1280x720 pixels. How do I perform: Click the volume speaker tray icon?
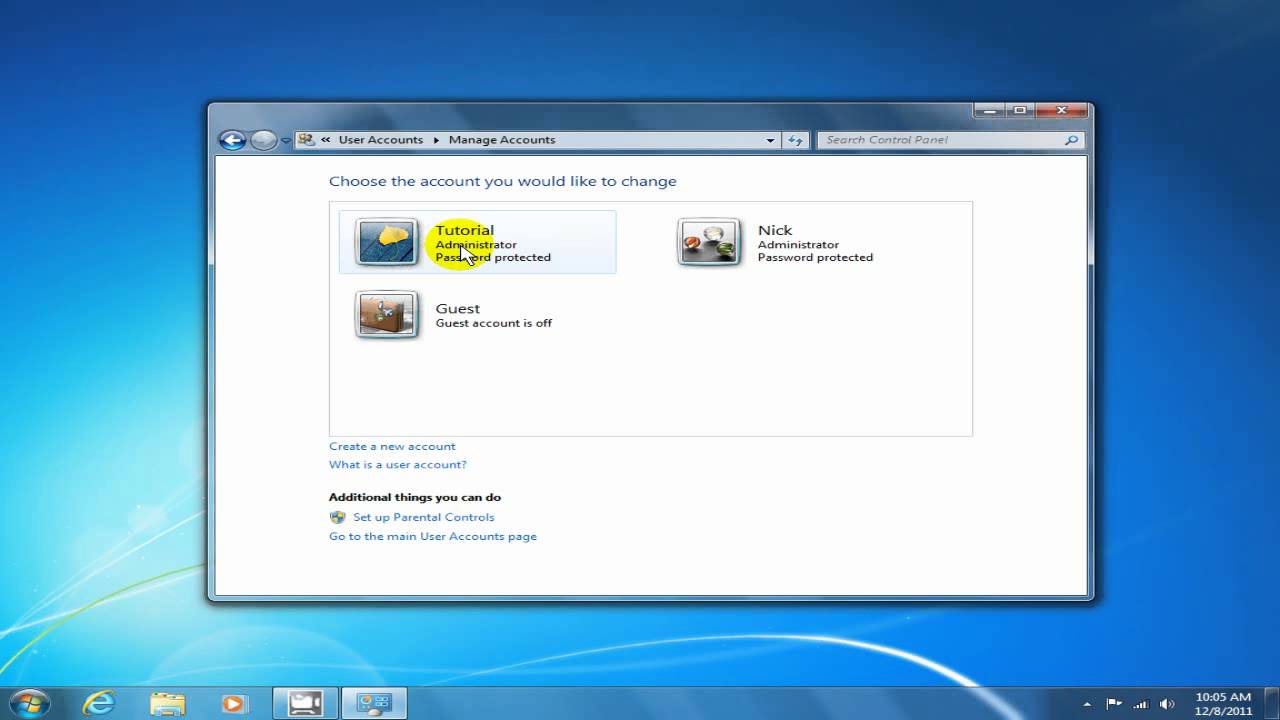pos(1167,704)
